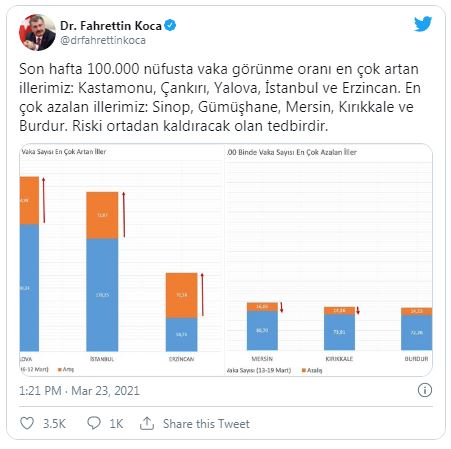The height and width of the screenshot is (449, 451).
Task: Open the 1:21 PM Mar 23, 2021 timestamp
Action: click(x=79, y=391)
